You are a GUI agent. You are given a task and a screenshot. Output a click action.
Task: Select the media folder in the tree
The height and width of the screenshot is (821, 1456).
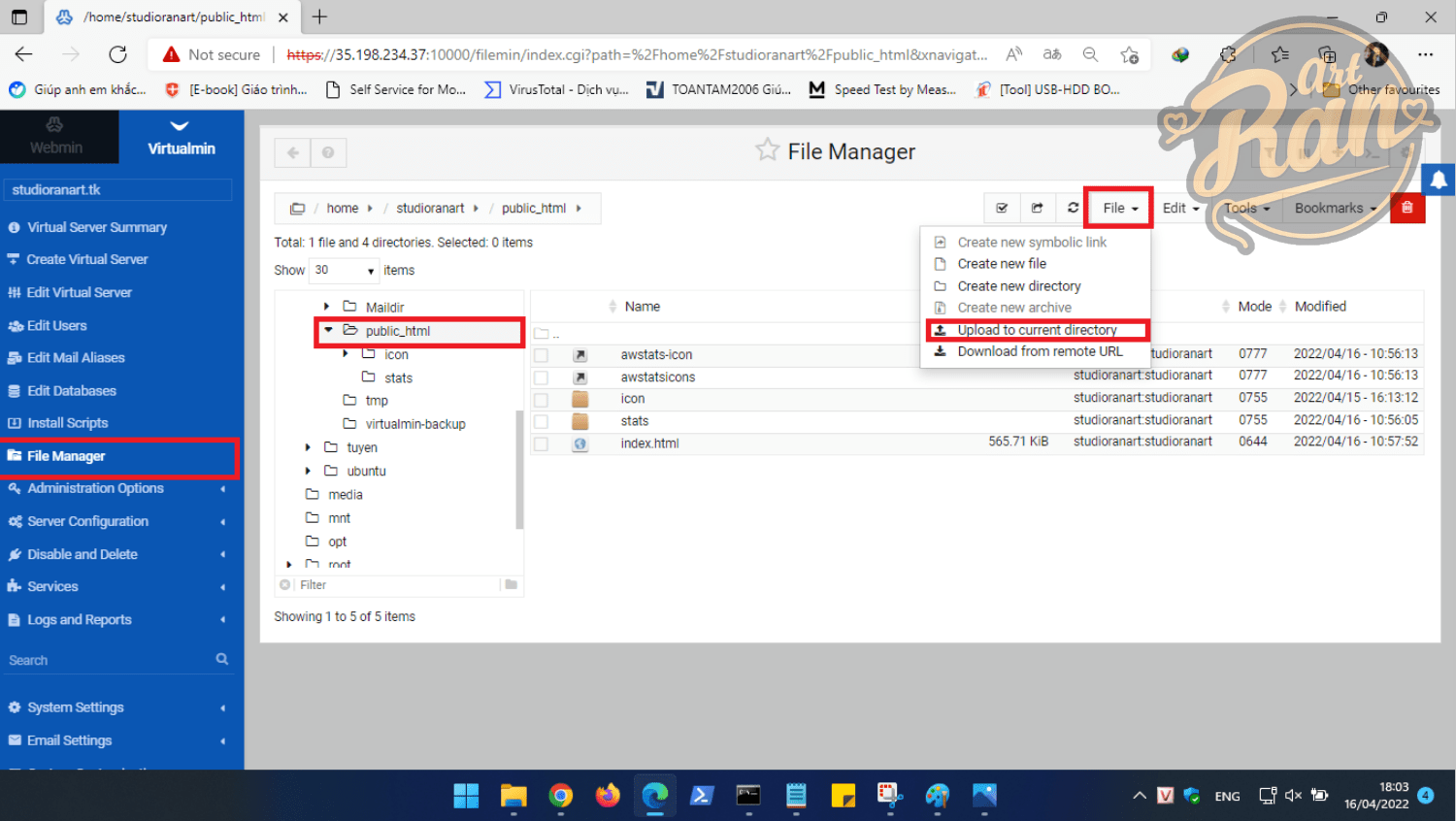(346, 494)
